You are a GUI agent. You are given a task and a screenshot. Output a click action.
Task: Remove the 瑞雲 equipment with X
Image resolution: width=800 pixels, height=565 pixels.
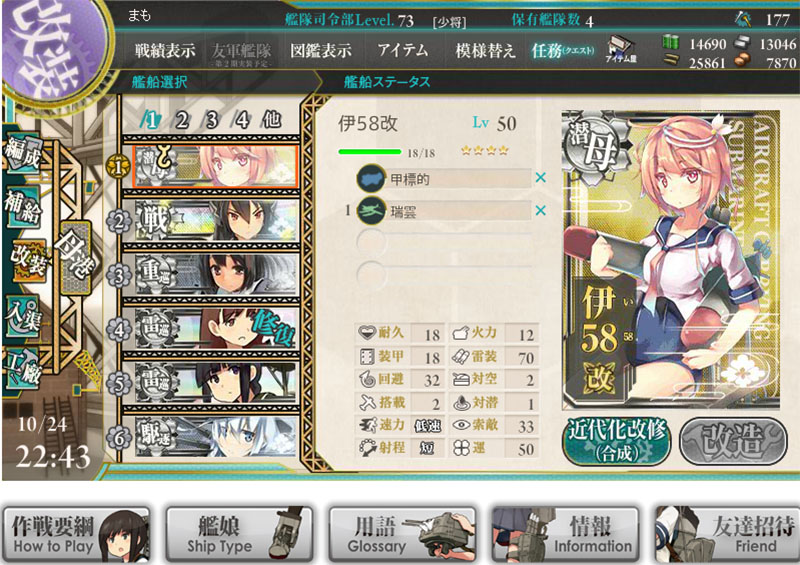point(541,210)
